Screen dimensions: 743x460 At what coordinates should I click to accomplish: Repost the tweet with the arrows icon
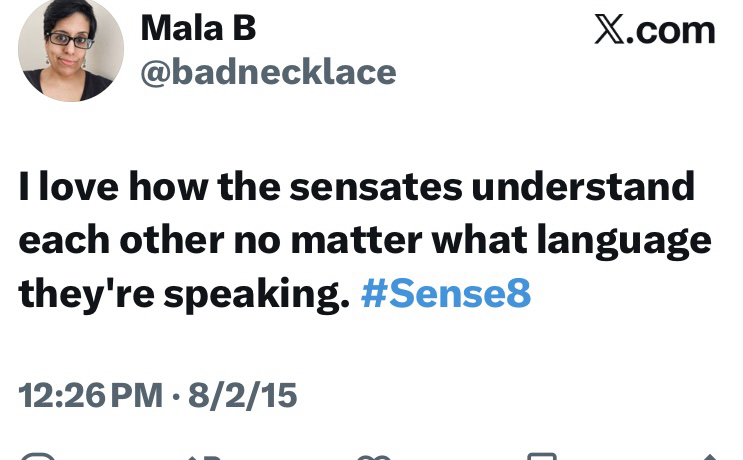(204, 456)
